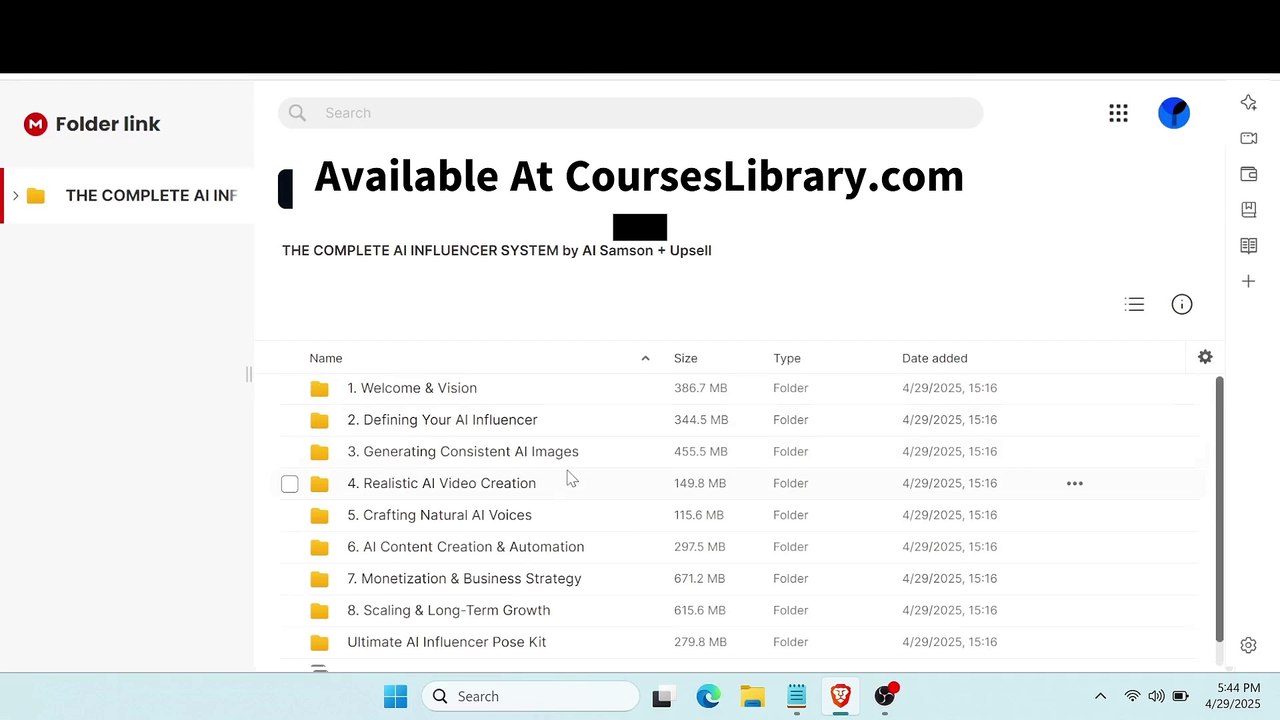Open 4. Realistic AI Video Creation folder
1280x720 pixels.
click(x=441, y=483)
